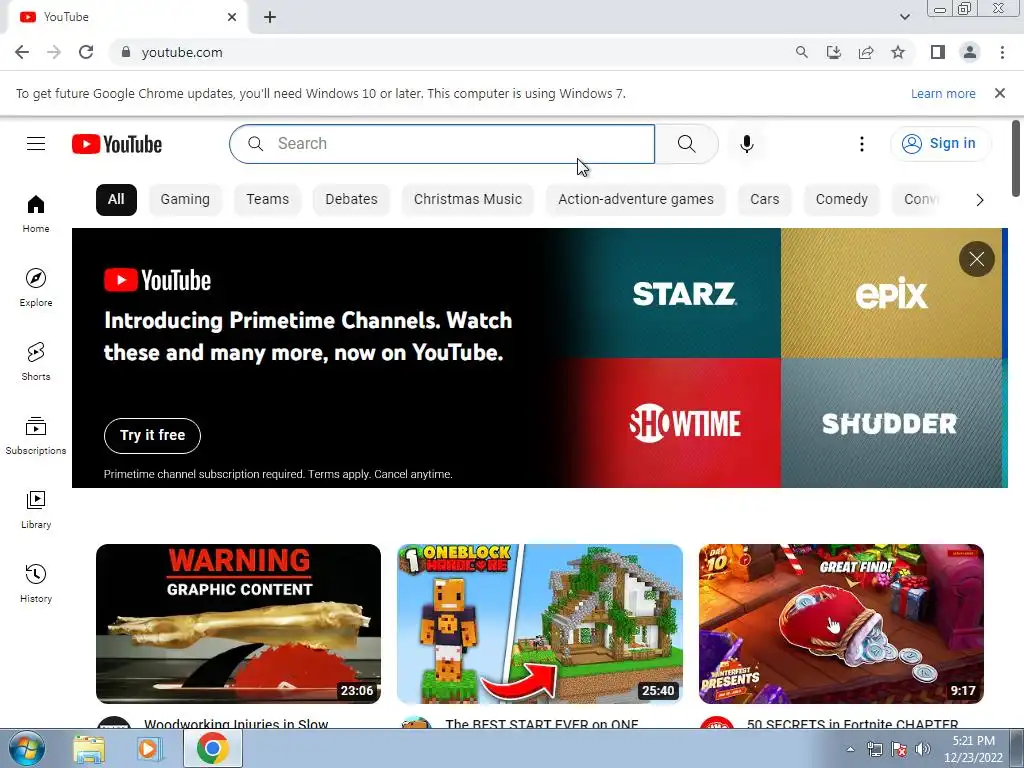This screenshot has width=1024, height=768.
Task: Click the Learn more link
Action: point(943,93)
